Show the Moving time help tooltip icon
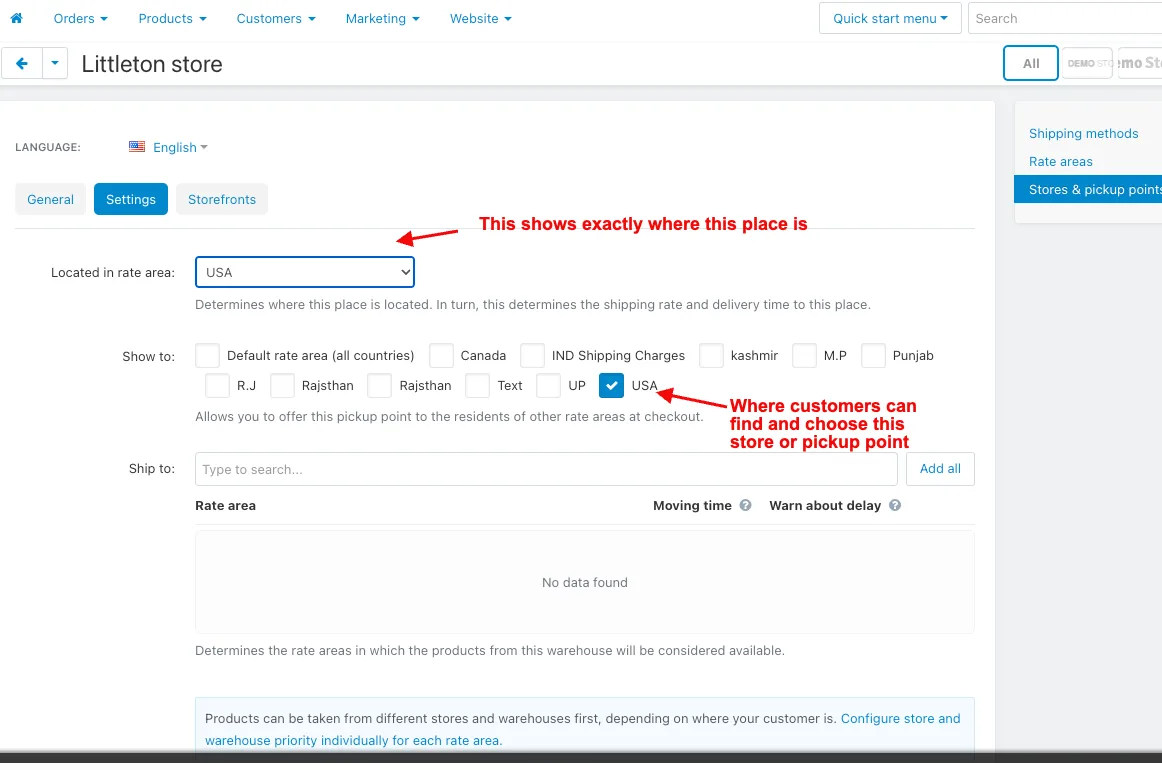The height and width of the screenshot is (763, 1162). (x=746, y=505)
